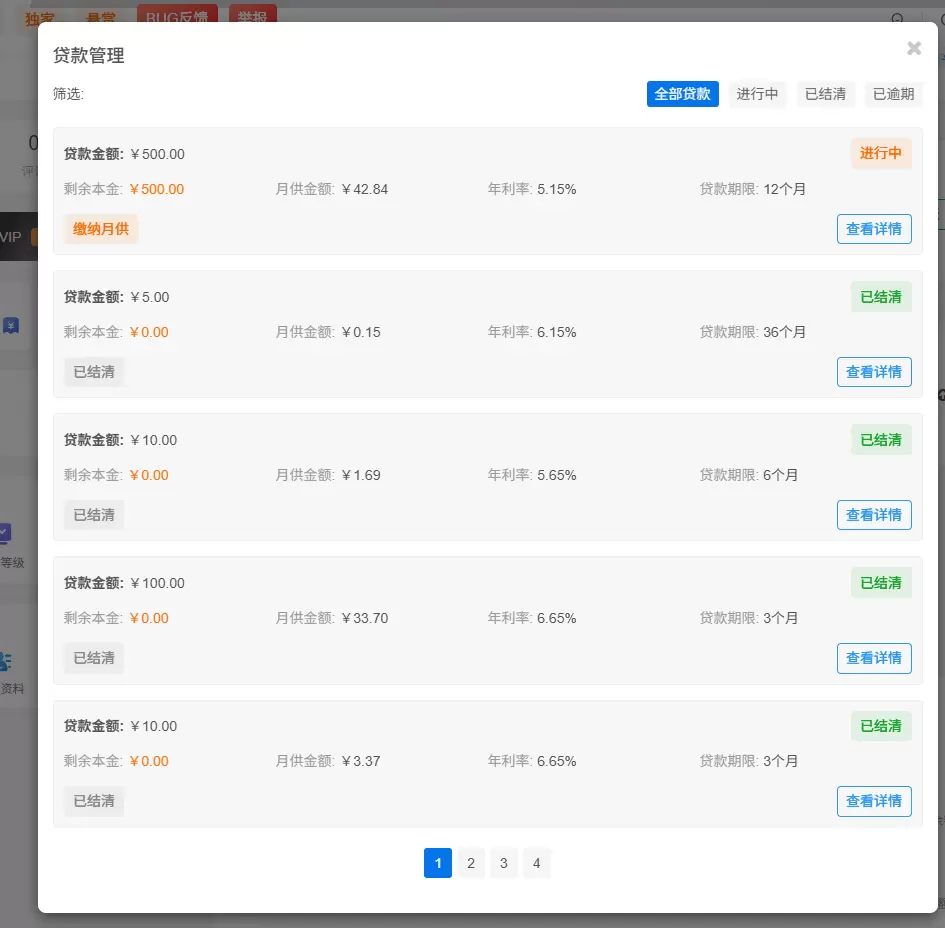Viewport: 945px width, 928px height.
Task: Go to page 2 of loans
Action: (471, 863)
